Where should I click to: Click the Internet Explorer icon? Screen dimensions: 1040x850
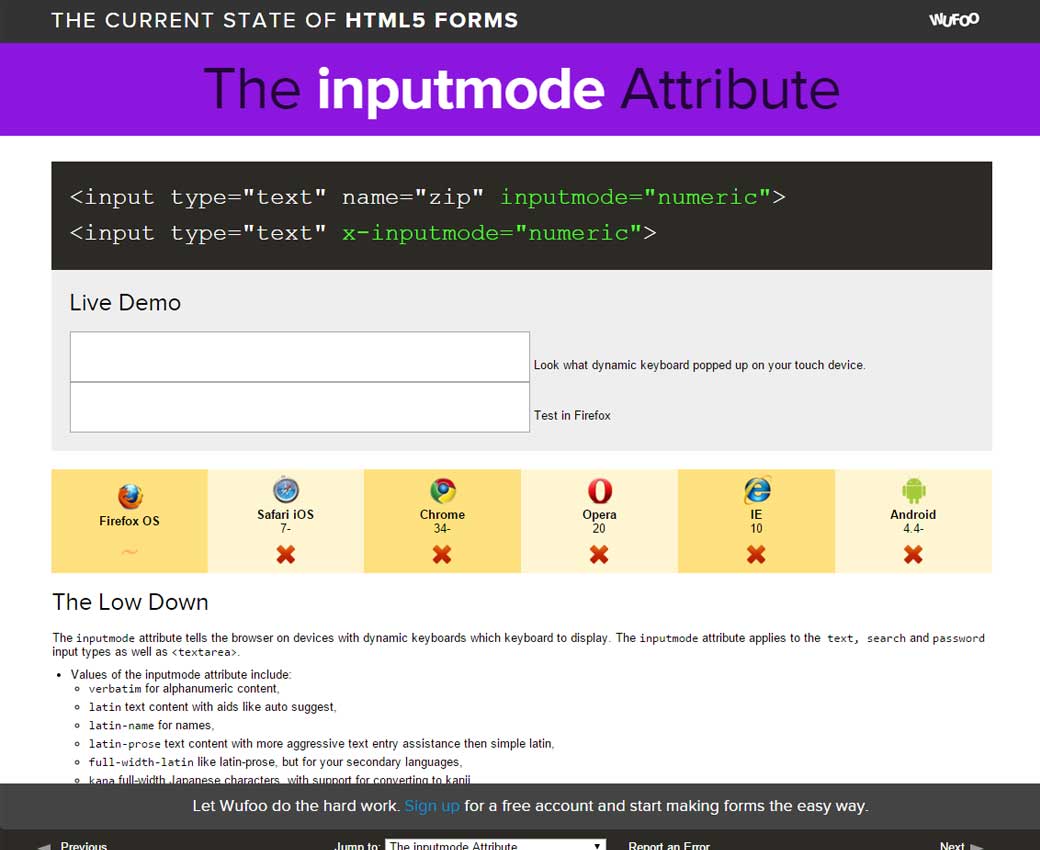[756, 490]
